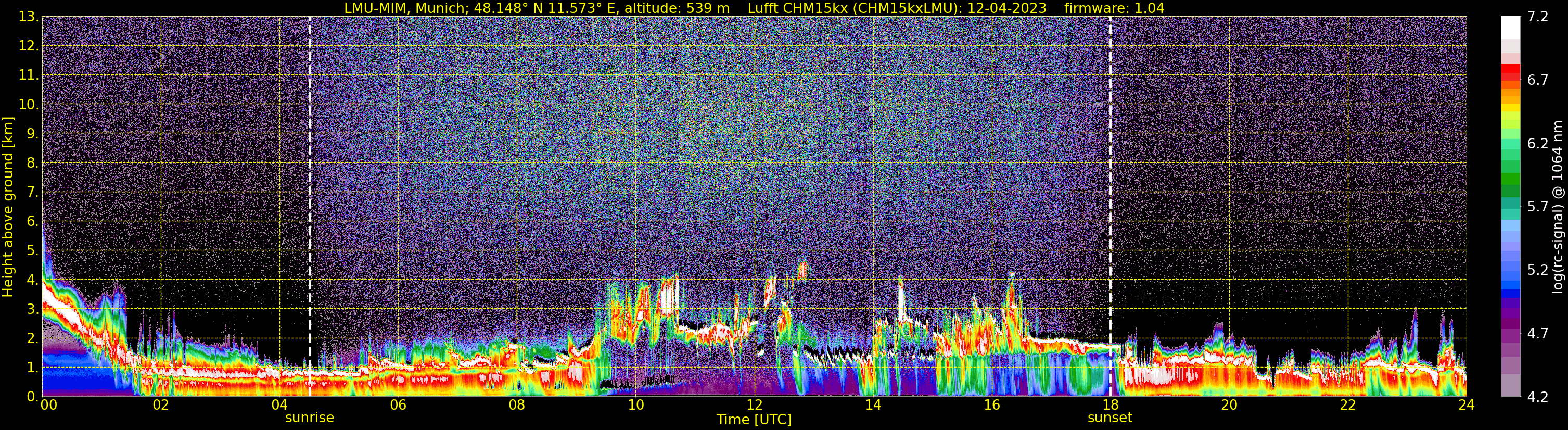
Task: Click the time tick label 20
Action: tap(1228, 406)
